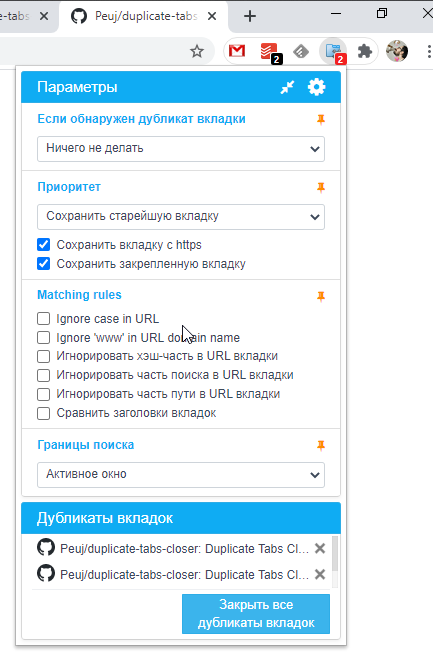This screenshot has height=661, width=433.
Task: Click the Gmail extension icon
Action: tap(237, 51)
